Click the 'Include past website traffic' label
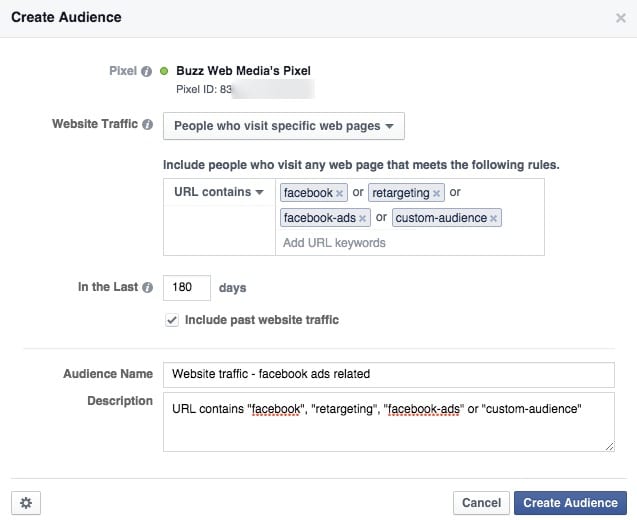Screen dimensions: 637x520 [262, 320]
